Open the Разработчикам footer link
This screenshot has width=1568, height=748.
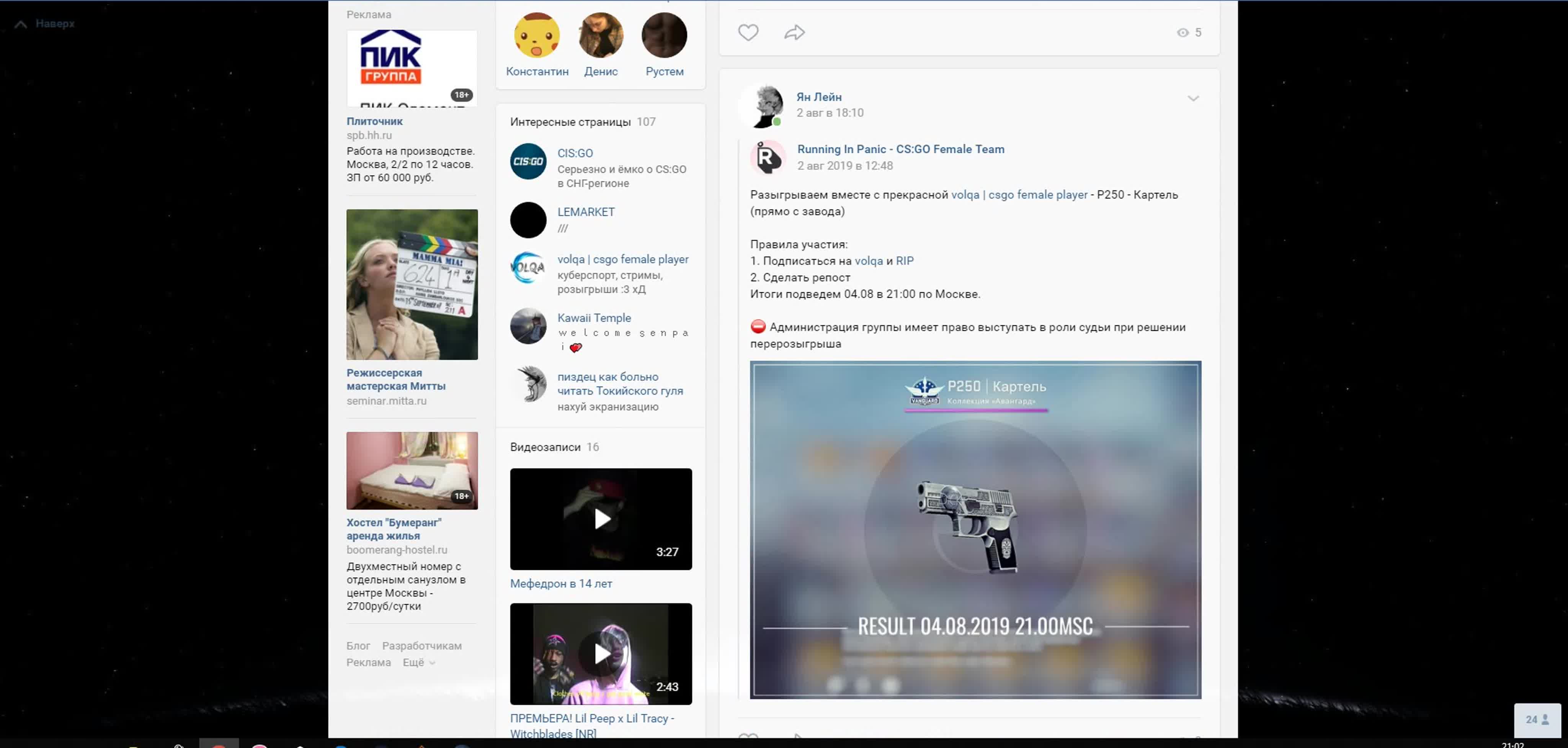(x=422, y=646)
